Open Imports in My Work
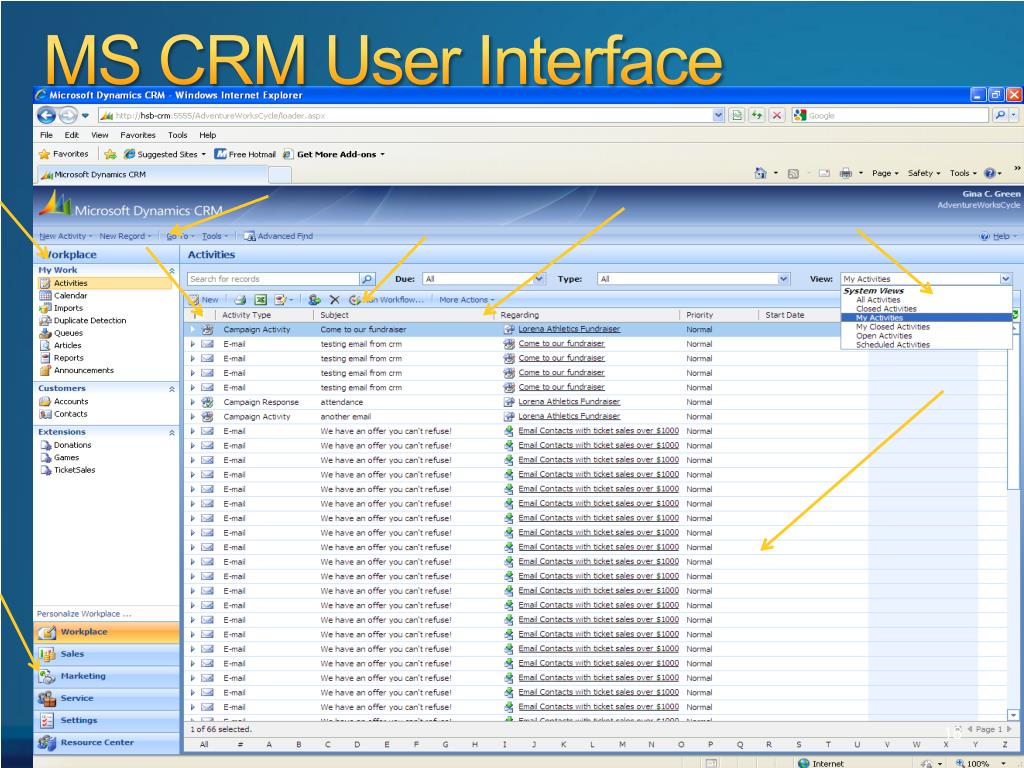The height and width of the screenshot is (768, 1024). point(68,308)
